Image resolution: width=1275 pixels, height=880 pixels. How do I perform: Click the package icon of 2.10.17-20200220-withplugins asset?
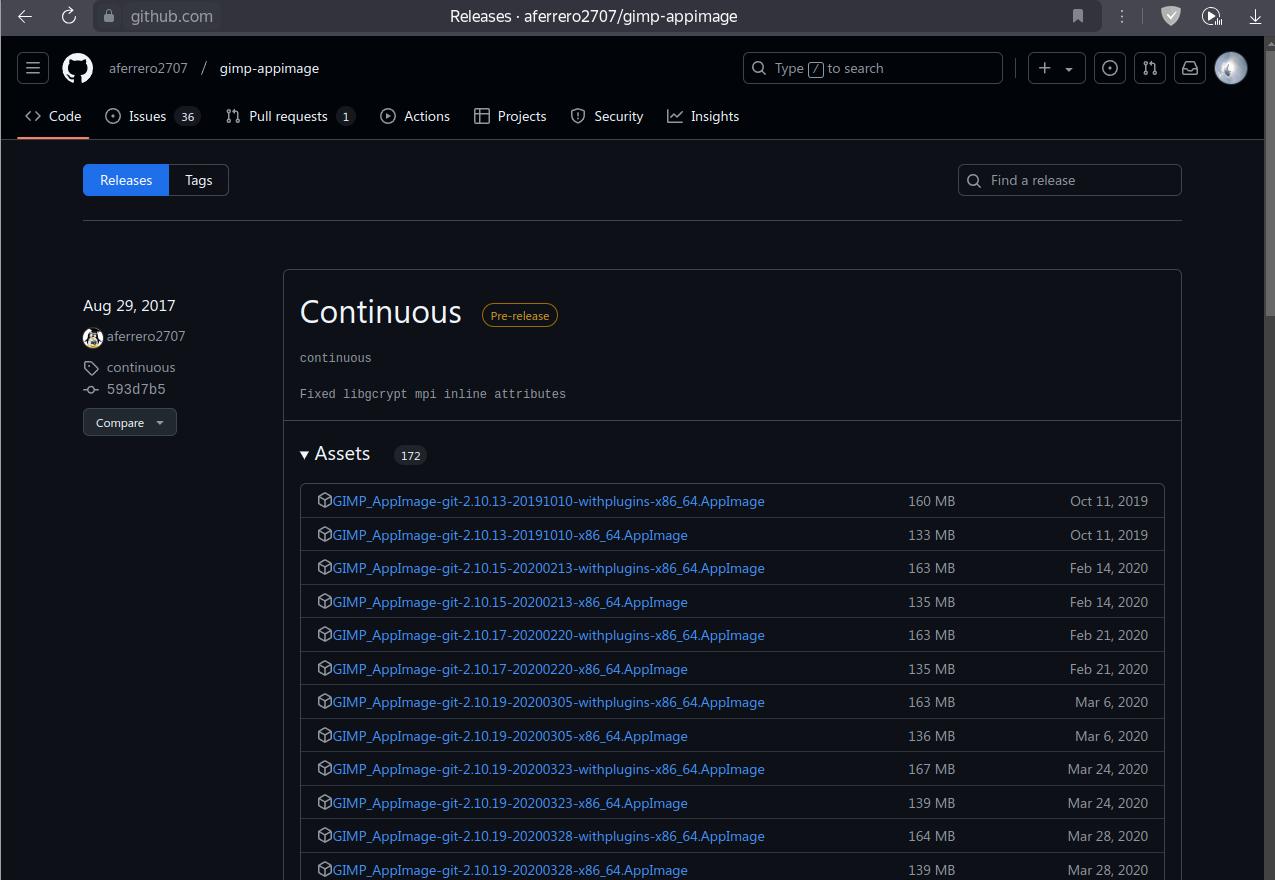[x=324, y=634]
